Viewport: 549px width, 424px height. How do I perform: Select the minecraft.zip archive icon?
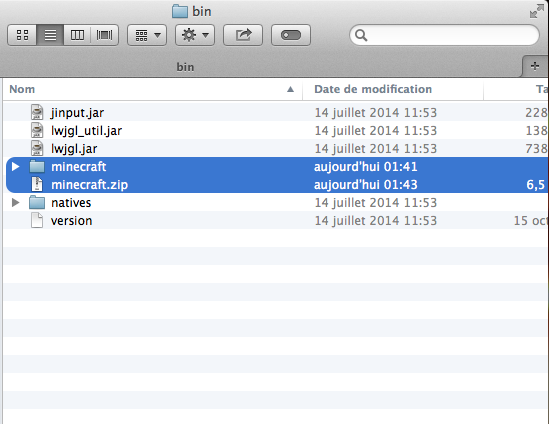tap(37, 184)
